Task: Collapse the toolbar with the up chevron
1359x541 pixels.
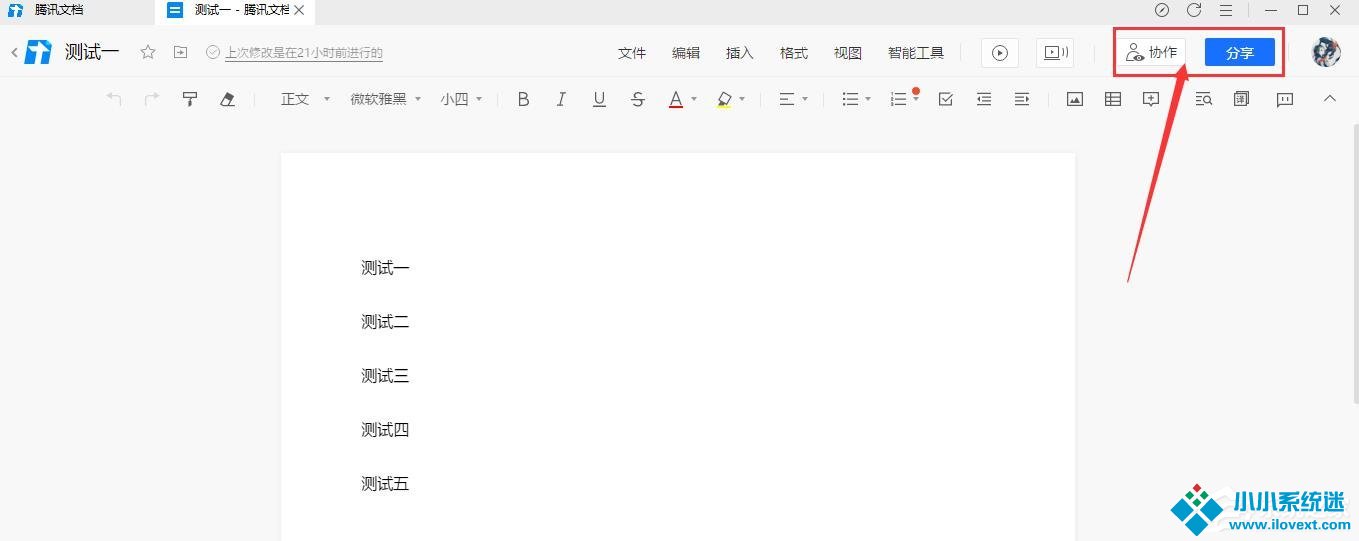Action: coord(1330,98)
